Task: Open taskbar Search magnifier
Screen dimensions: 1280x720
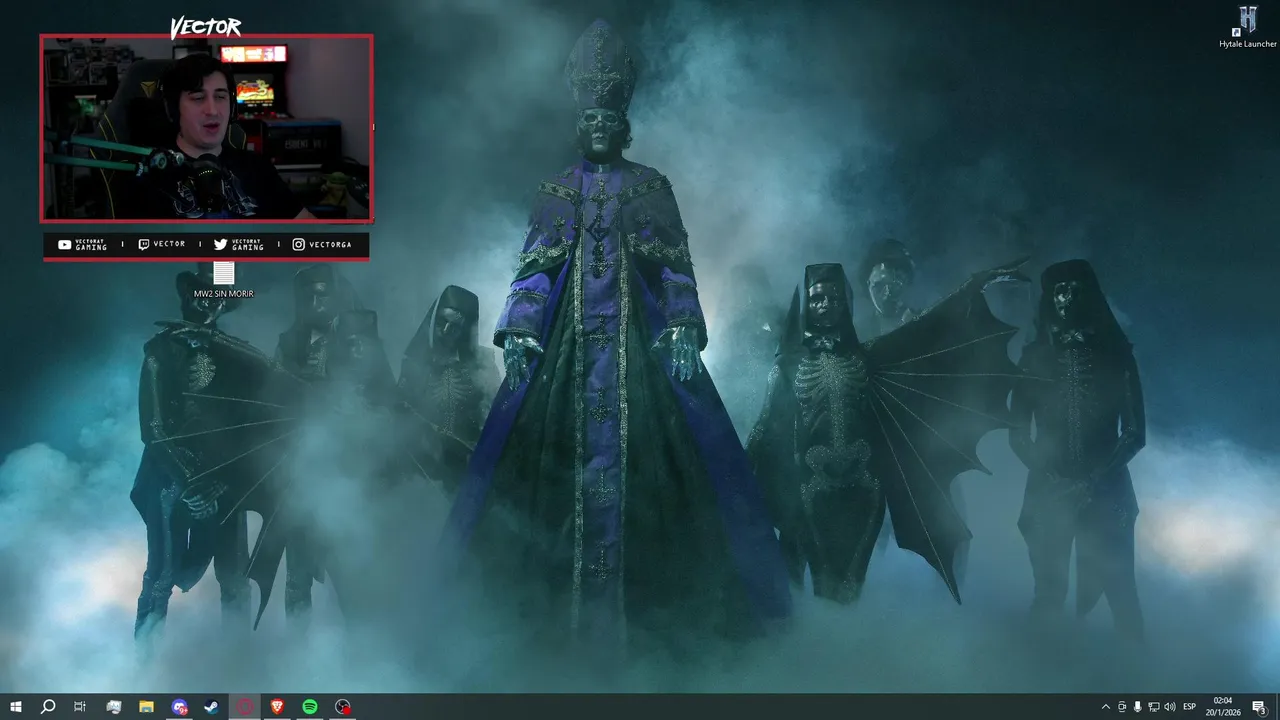Action: [x=48, y=707]
